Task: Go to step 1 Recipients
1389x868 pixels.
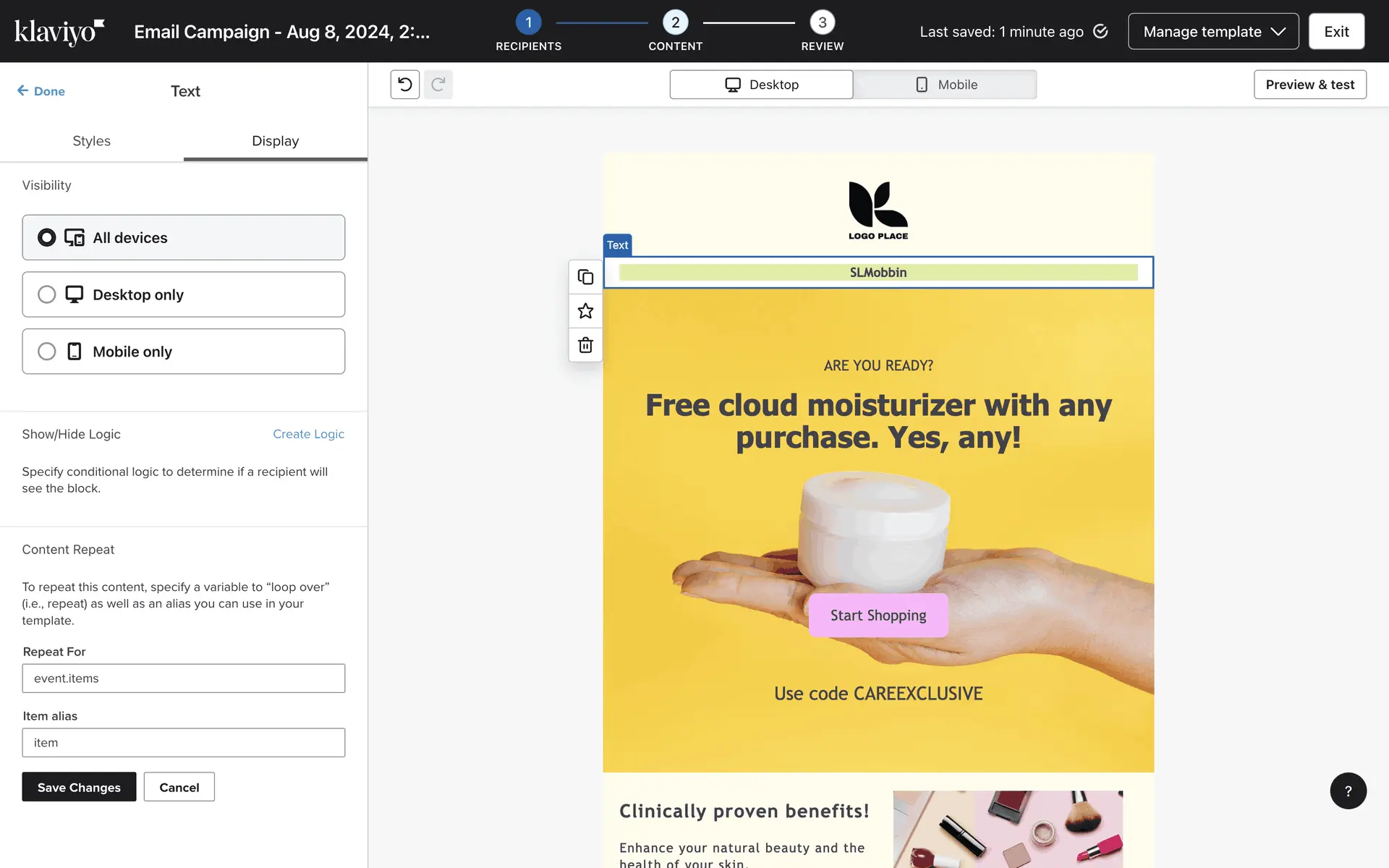Action: (528, 23)
